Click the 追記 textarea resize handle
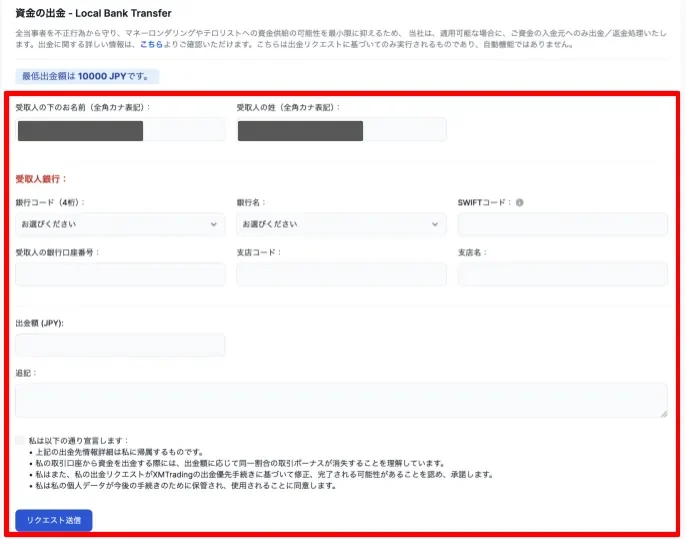Image resolution: width=686 pixels, height=540 pixels. 664,414
